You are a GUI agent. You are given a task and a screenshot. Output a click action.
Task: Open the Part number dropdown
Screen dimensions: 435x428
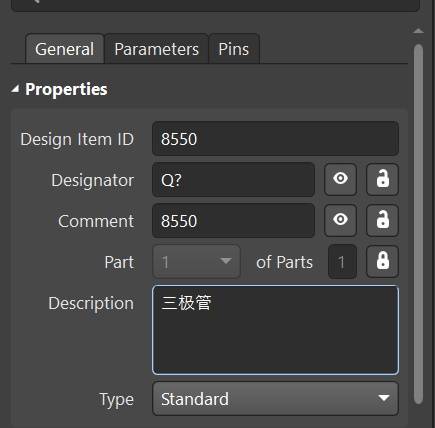tap(196, 262)
